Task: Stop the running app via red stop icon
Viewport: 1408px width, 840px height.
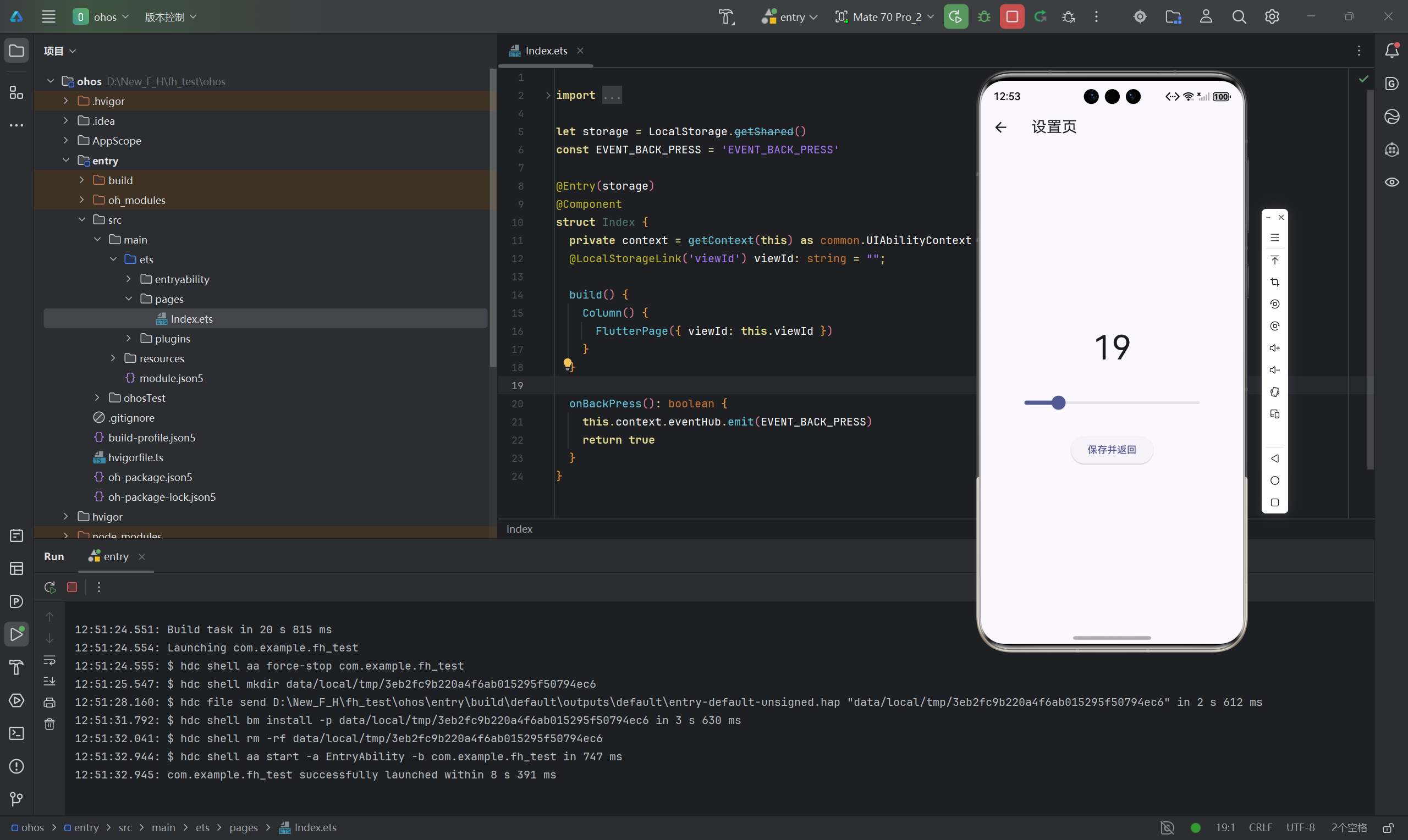Action: click(1011, 16)
